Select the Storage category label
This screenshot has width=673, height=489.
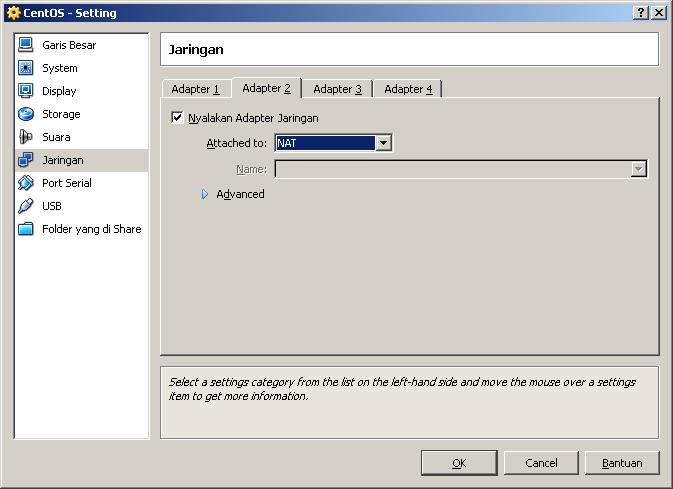pyautogui.click(x=61, y=114)
